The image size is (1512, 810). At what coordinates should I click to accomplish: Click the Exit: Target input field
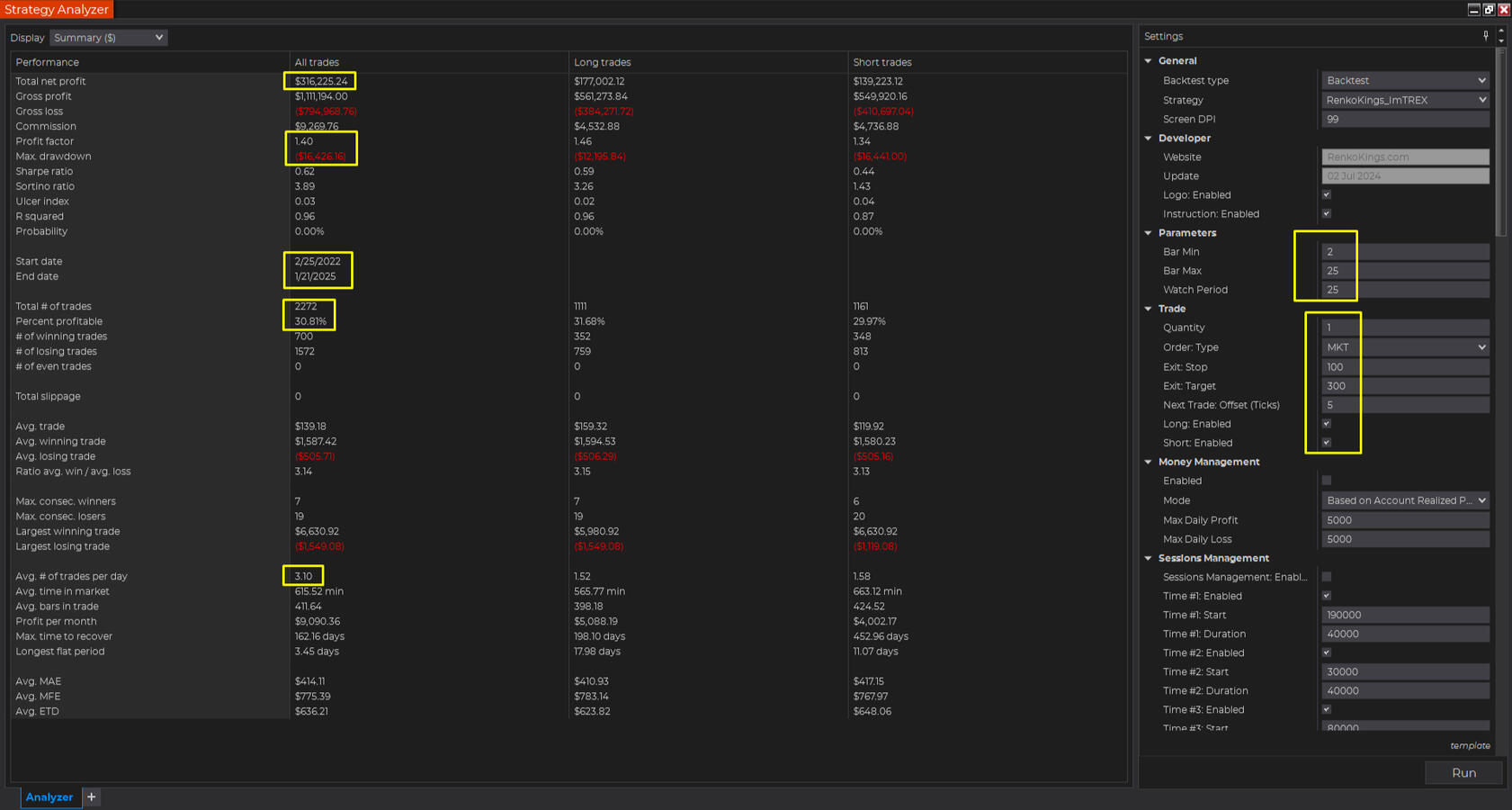(1405, 386)
